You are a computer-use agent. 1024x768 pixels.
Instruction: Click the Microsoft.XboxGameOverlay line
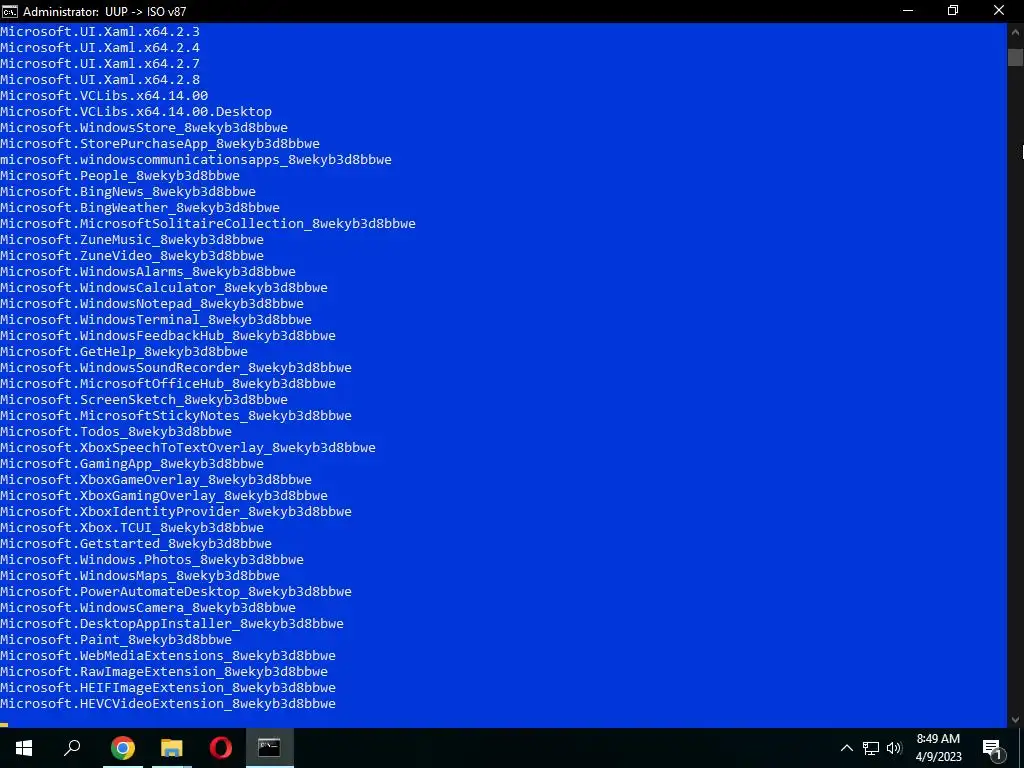click(x=156, y=479)
